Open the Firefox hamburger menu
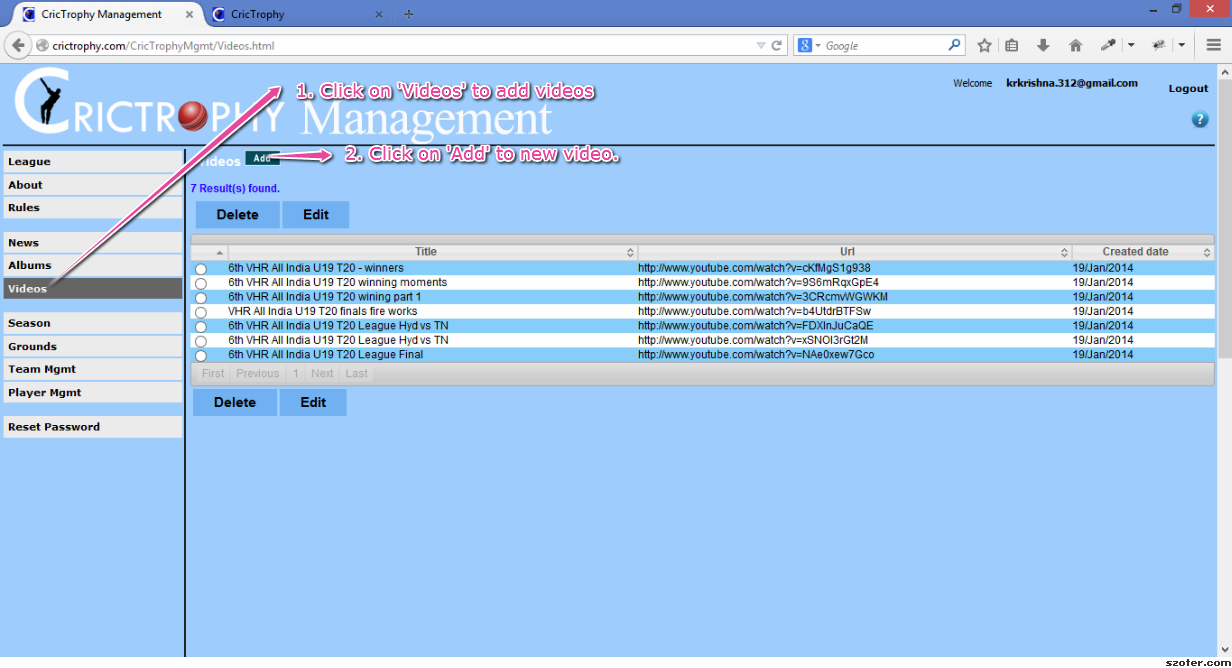Viewport: 1232px width, 668px height. coord(1213,45)
